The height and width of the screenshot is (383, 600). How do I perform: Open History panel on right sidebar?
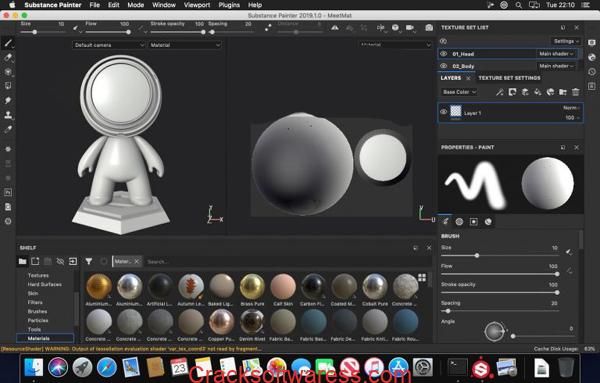(592, 72)
